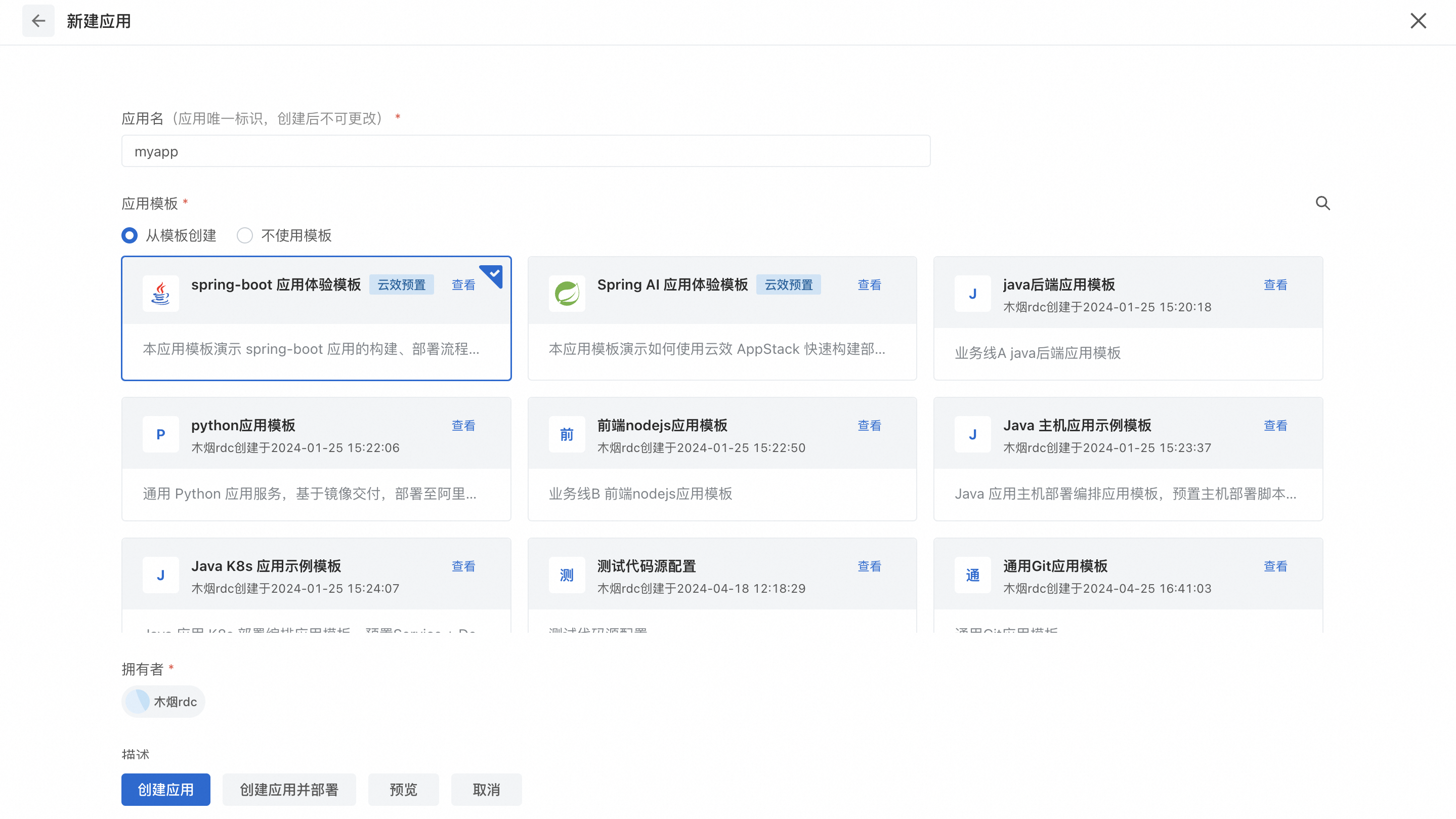This screenshot has height=819, width=1456.
Task: Open 查看 for 前端nodejs应用模板
Action: tap(869, 425)
